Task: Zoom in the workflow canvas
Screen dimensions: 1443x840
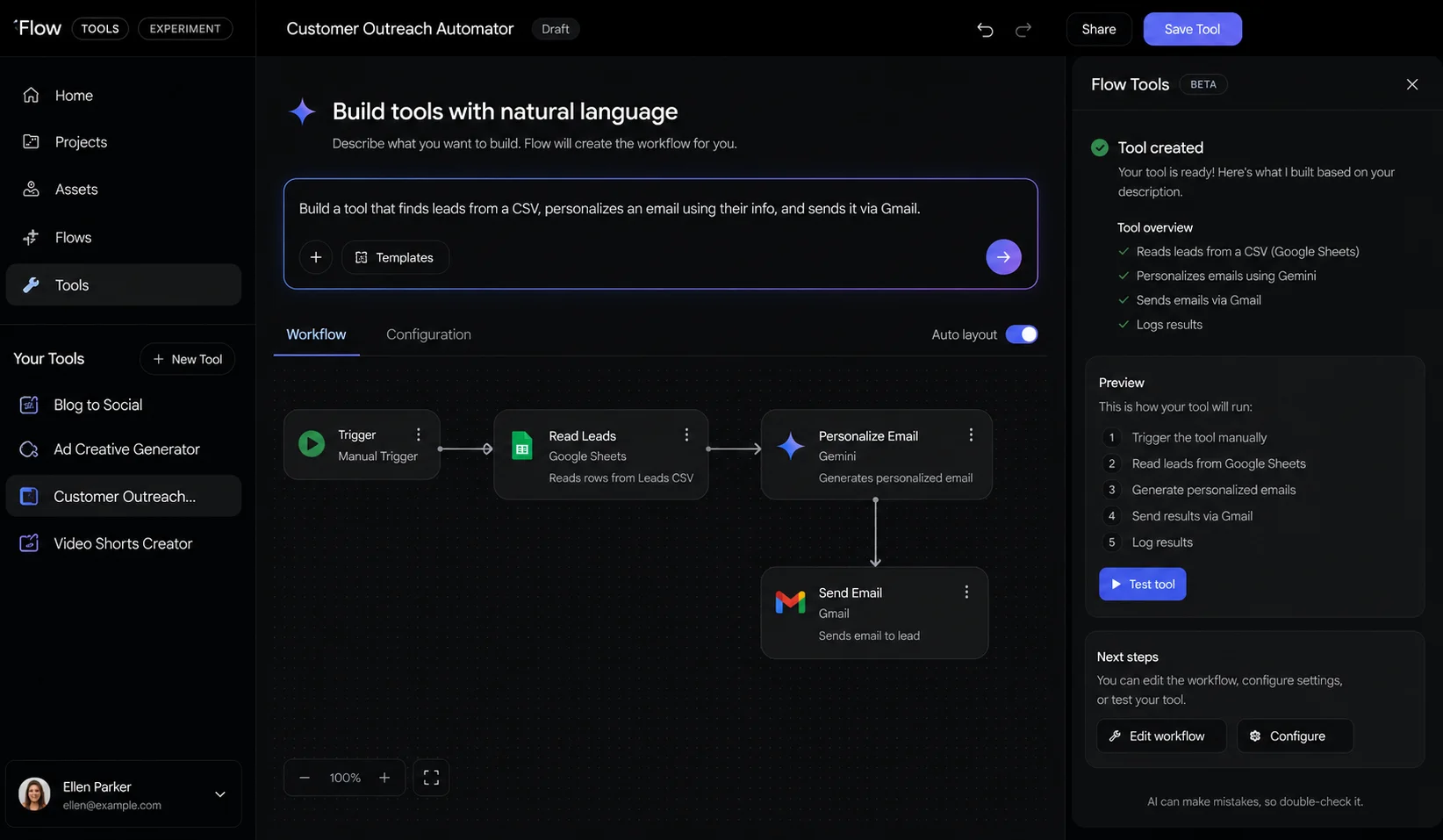Action: pos(384,778)
